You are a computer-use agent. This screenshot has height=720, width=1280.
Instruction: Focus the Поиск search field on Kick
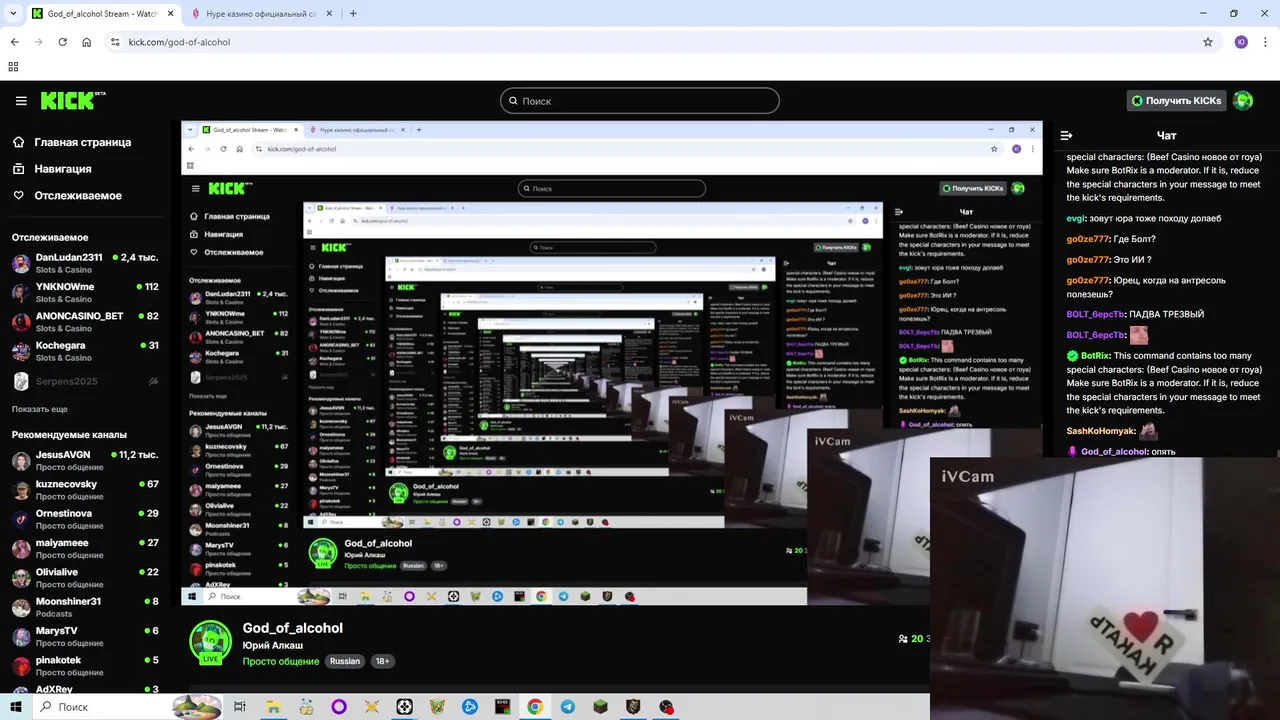pyautogui.click(x=639, y=101)
